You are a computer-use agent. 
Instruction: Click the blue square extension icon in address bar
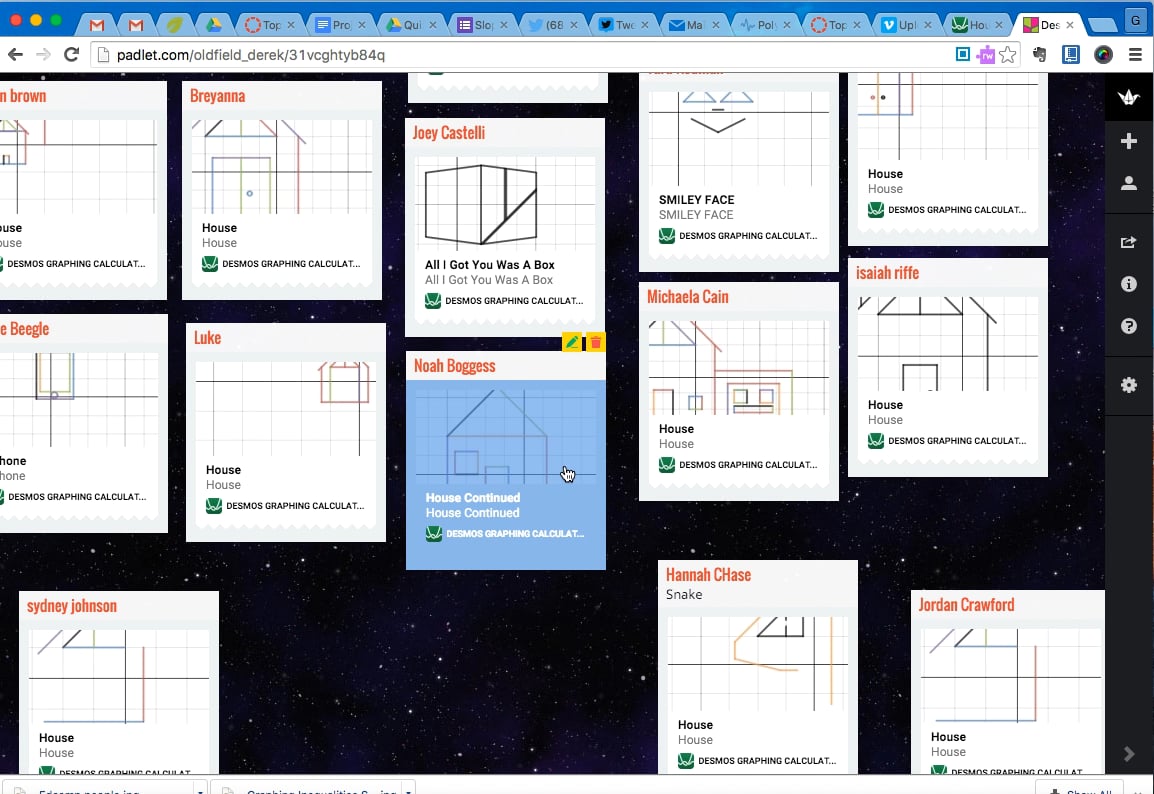pyautogui.click(x=963, y=54)
